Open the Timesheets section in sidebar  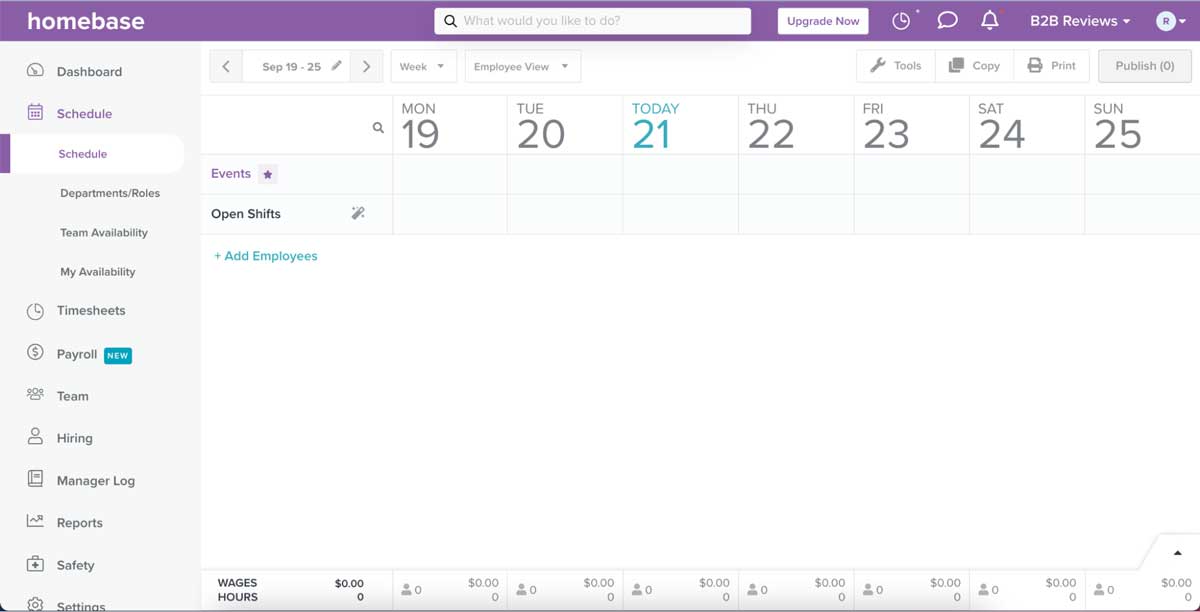[90, 311]
